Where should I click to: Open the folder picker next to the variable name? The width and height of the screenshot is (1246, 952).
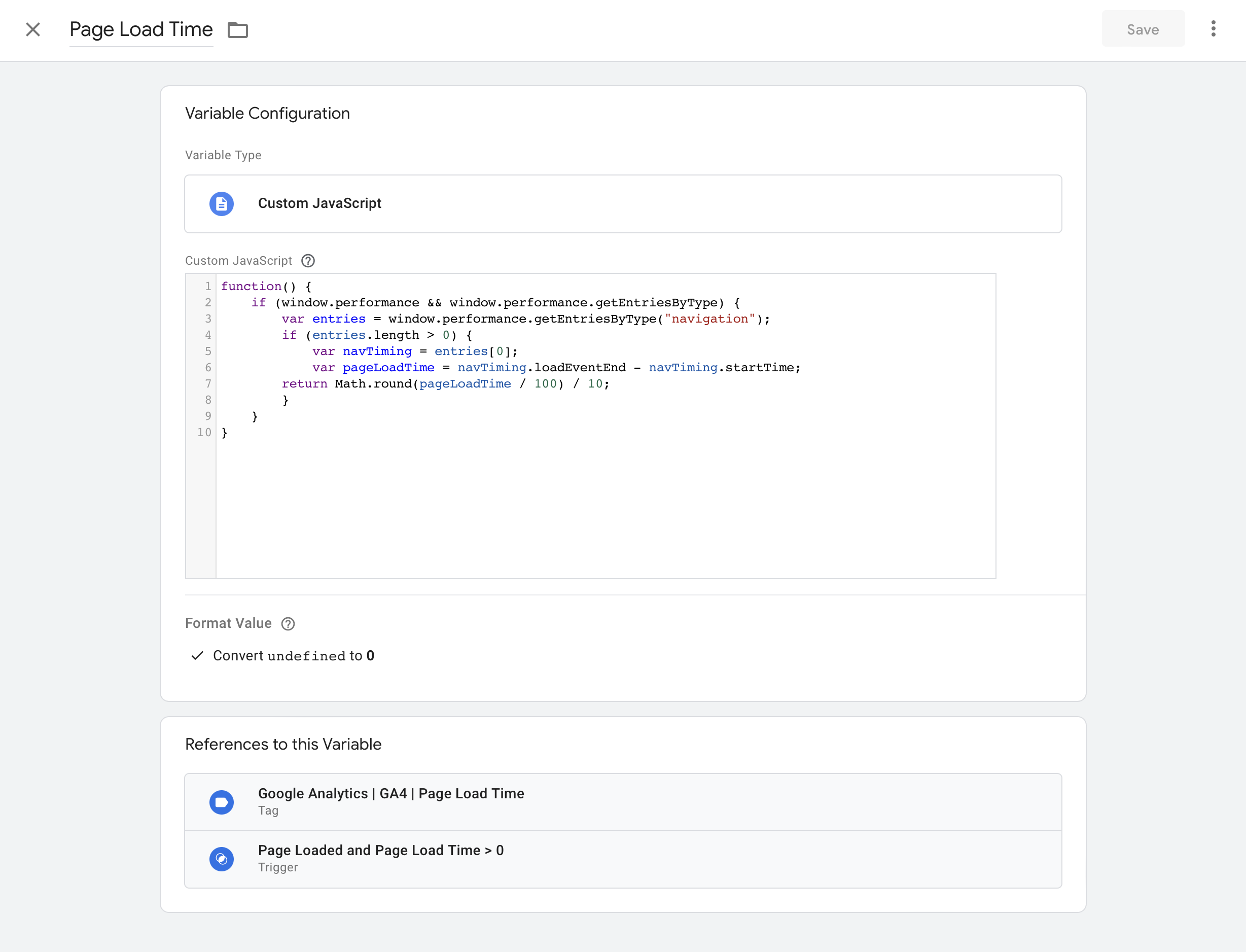click(x=237, y=29)
